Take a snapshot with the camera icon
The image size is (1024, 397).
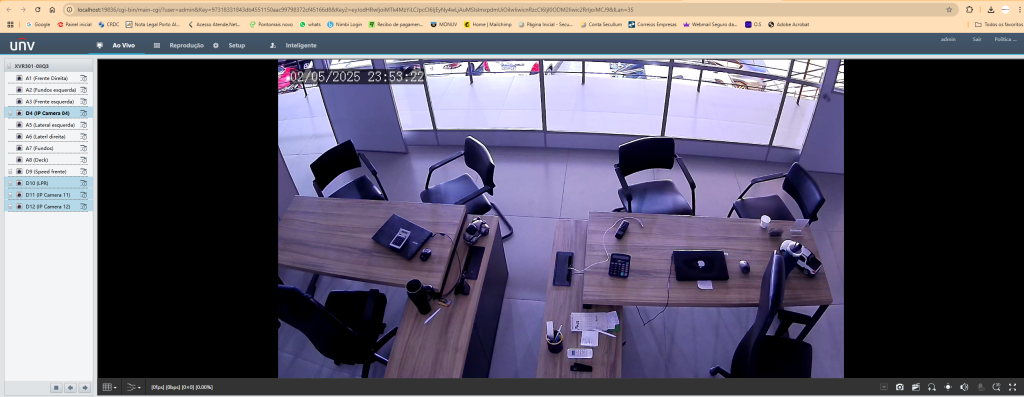(900, 387)
